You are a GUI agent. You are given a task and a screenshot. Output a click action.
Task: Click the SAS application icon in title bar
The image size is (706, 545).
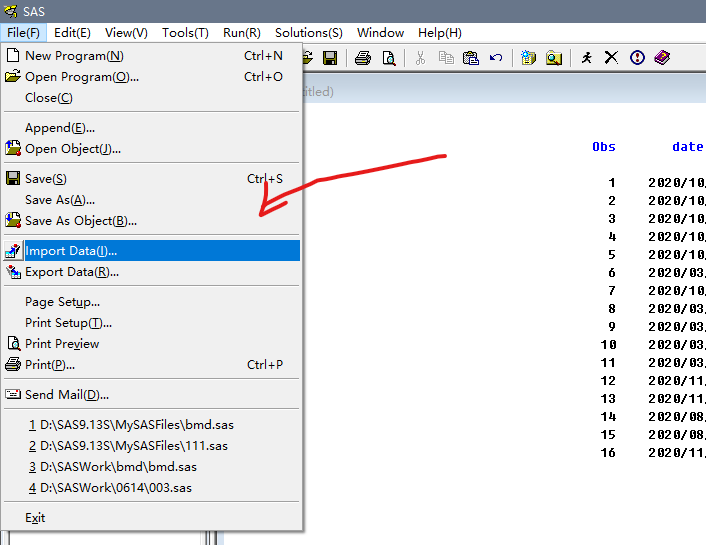(10, 11)
